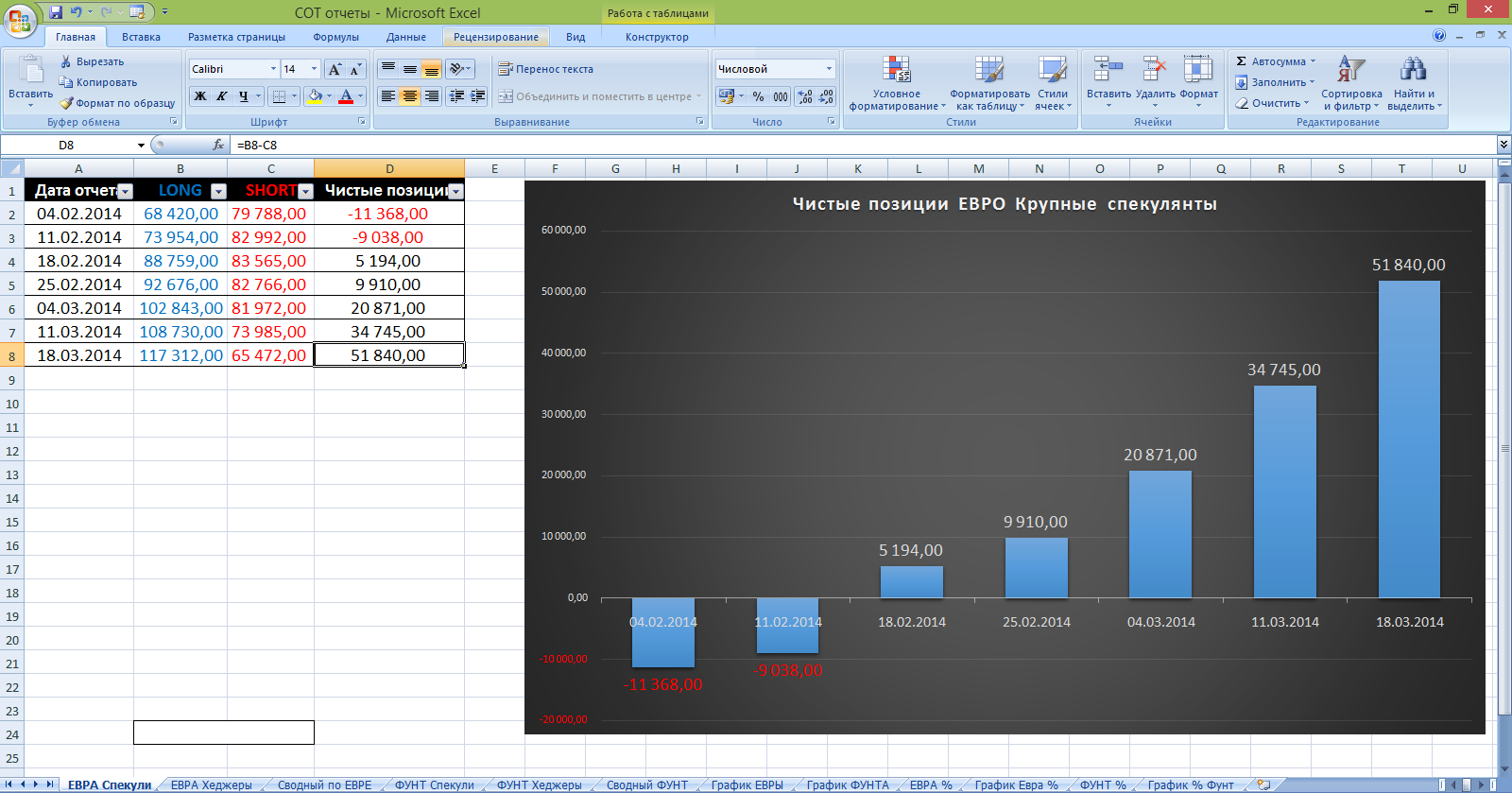Viewport: 1512px width, 793px height.
Task: Decrease the font size
Action: click(x=355, y=69)
